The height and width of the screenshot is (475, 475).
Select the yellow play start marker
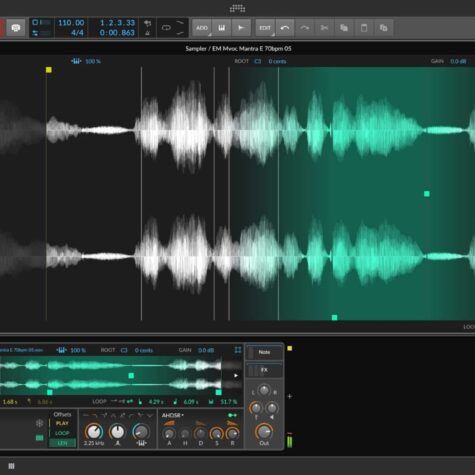pos(49,70)
